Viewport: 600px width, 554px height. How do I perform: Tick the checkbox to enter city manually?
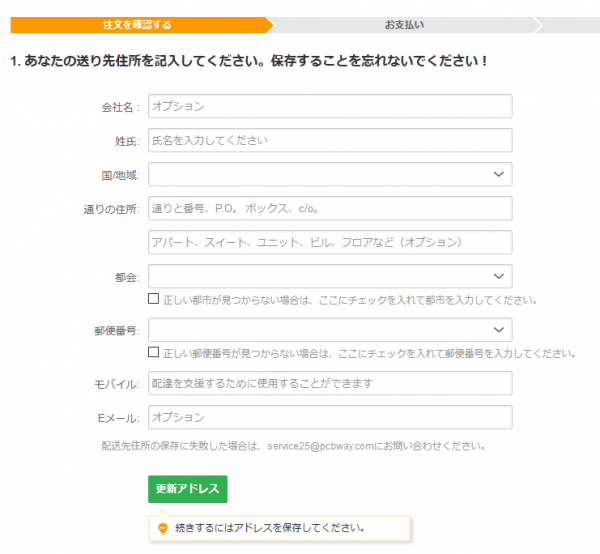coord(153,299)
